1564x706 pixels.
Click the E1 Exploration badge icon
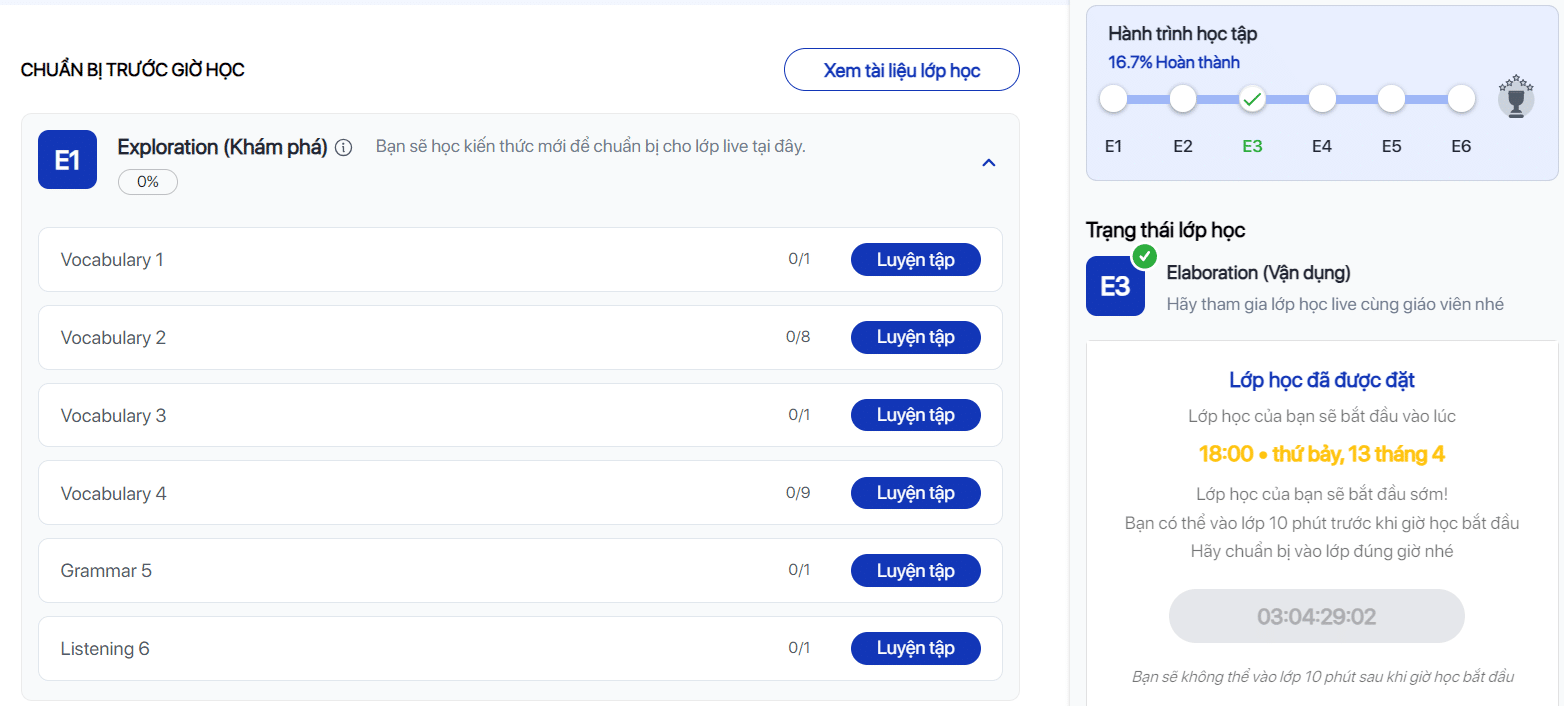click(x=66, y=159)
